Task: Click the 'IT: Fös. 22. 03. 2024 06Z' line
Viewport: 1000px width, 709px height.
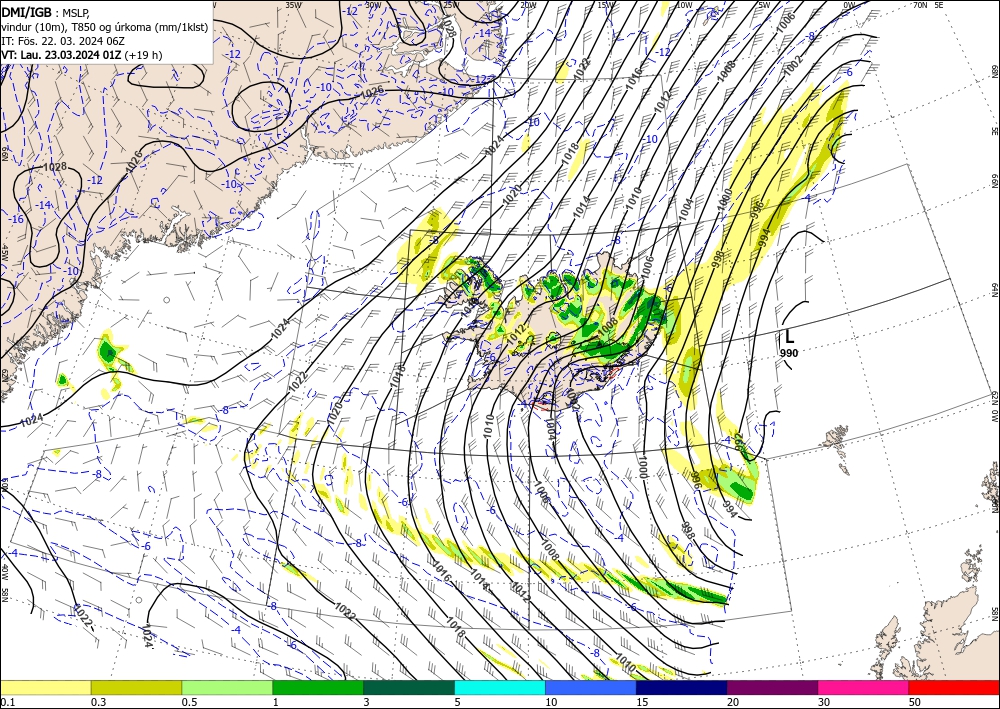Action: point(63,41)
